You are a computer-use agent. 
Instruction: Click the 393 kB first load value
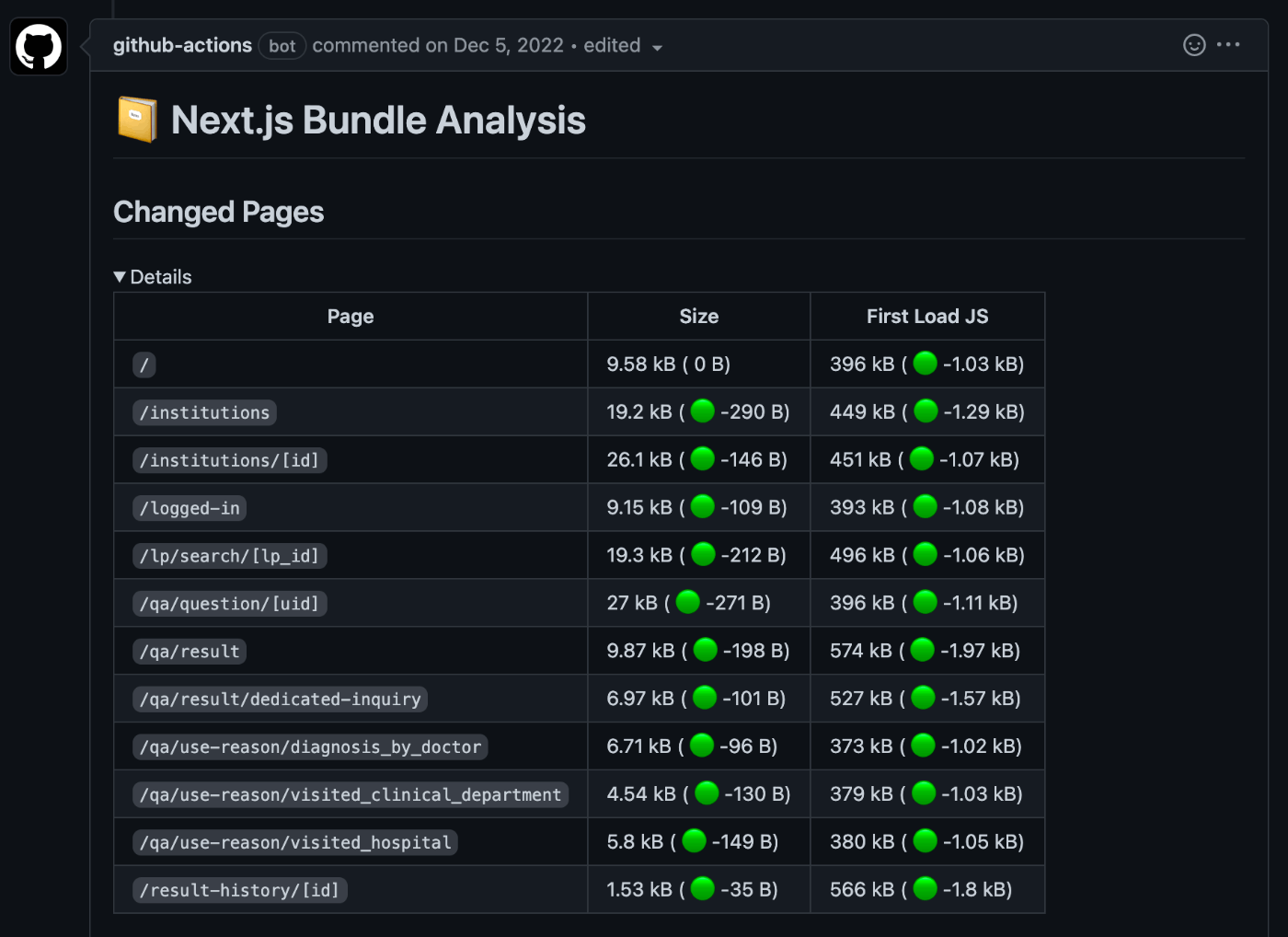[861, 508]
